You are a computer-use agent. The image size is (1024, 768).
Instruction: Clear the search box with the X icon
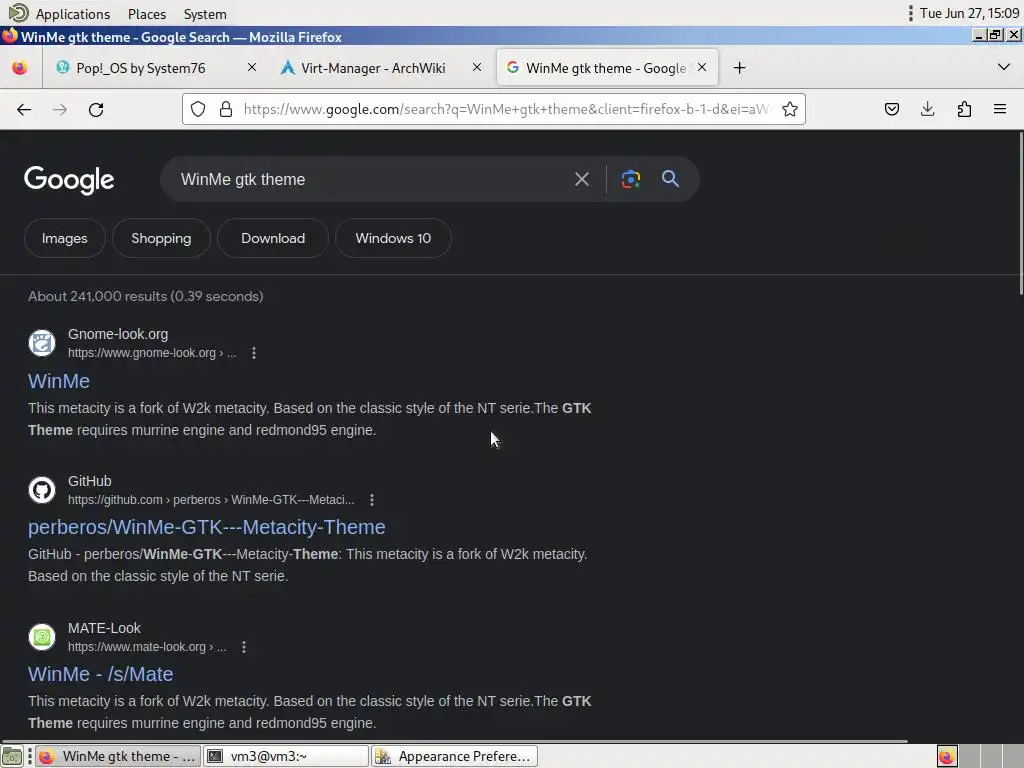(581, 179)
